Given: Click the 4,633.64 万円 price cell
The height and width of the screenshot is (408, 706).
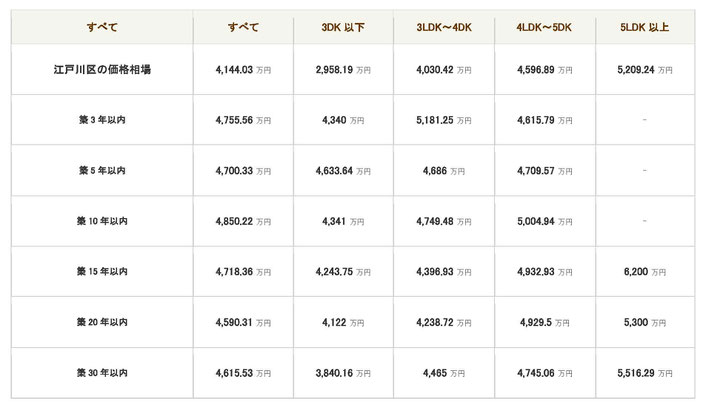Looking at the screenshot, I should coord(343,171).
